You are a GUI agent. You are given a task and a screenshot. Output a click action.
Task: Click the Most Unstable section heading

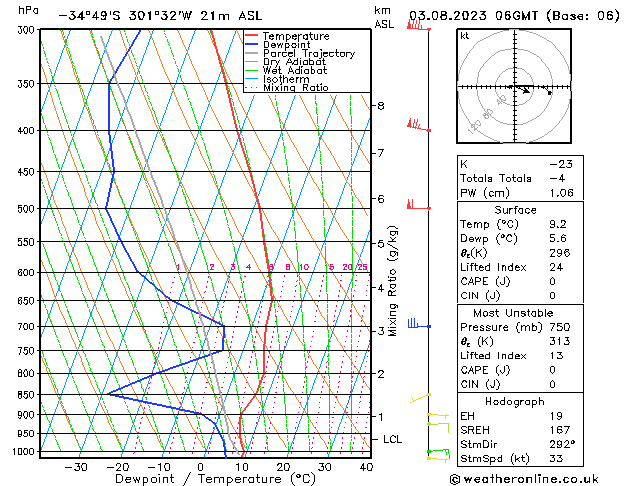click(513, 313)
